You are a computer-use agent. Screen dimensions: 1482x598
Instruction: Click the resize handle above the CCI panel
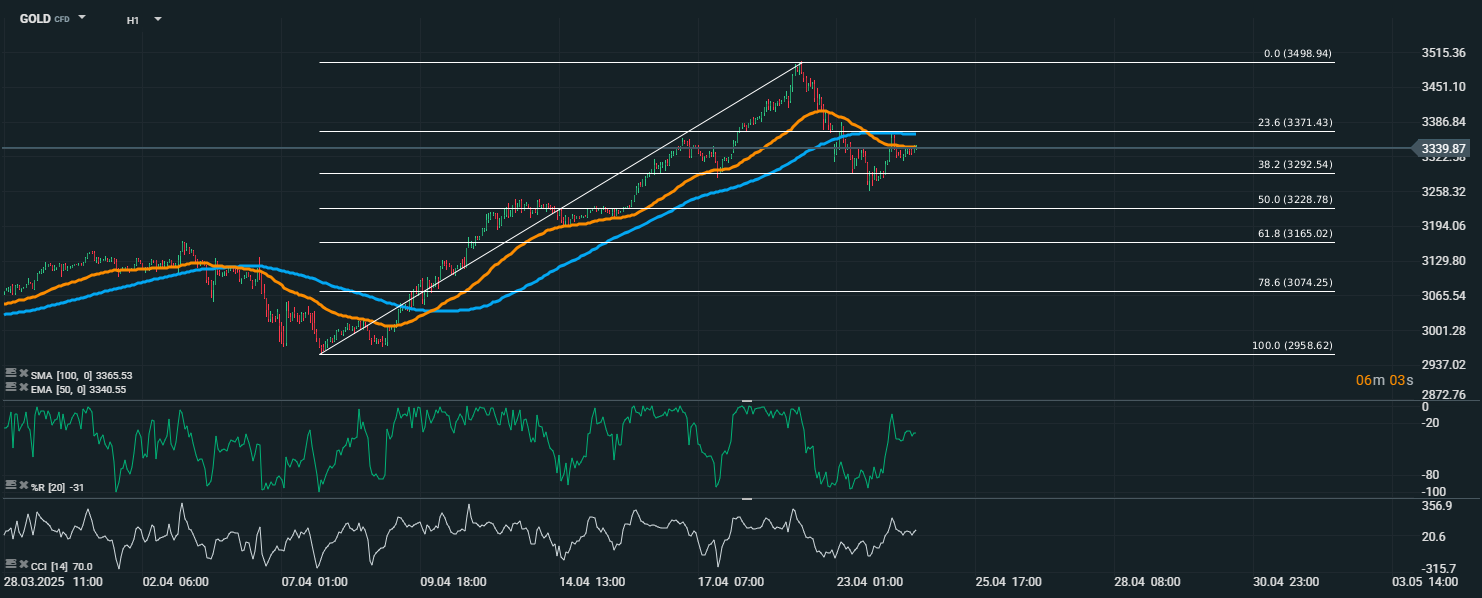(x=746, y=498)
